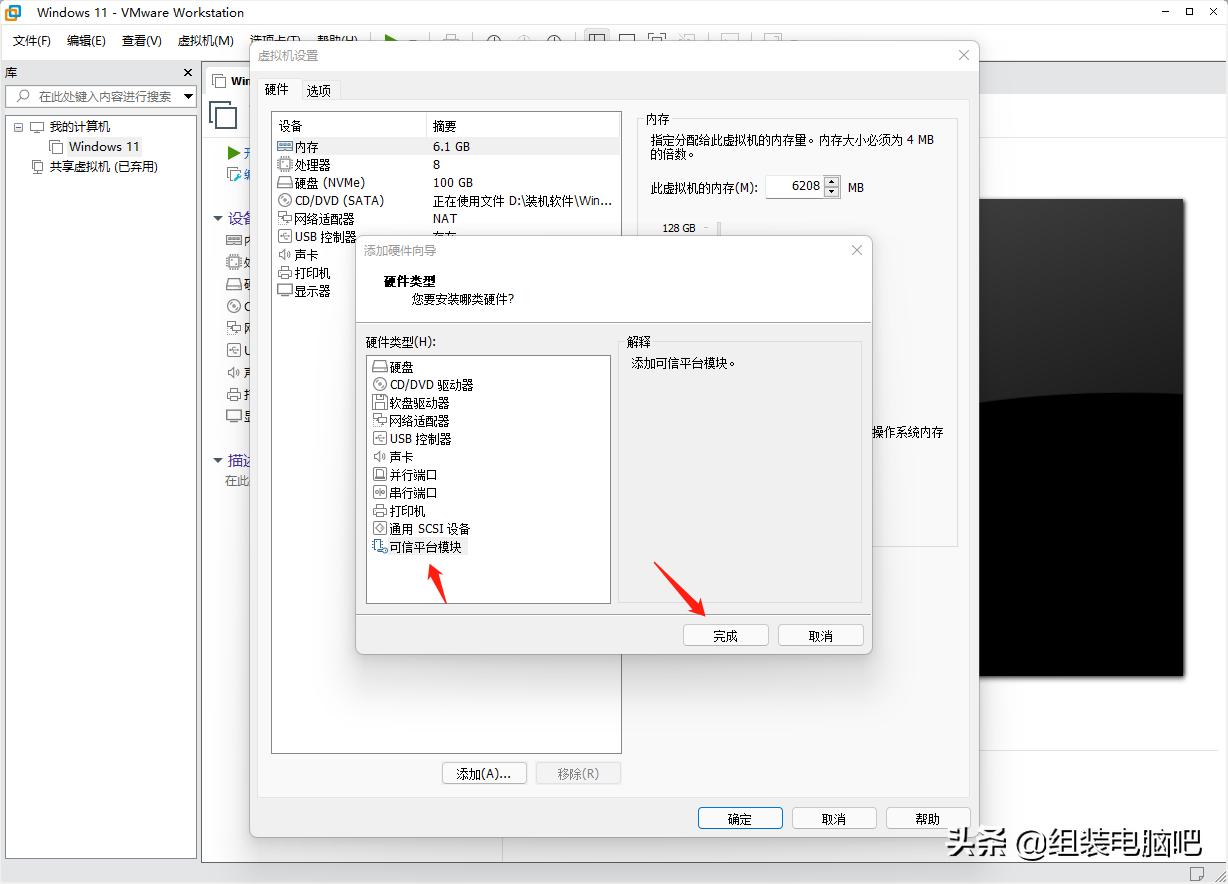Select 网络适配器 in the VM device list
The image size is (1228, 884).
320,218
